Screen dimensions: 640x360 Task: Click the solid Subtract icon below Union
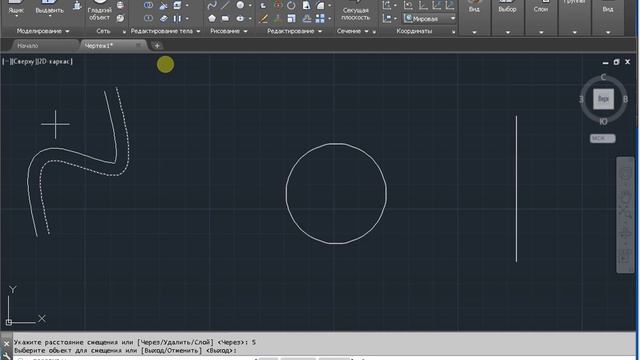point(149,18)
